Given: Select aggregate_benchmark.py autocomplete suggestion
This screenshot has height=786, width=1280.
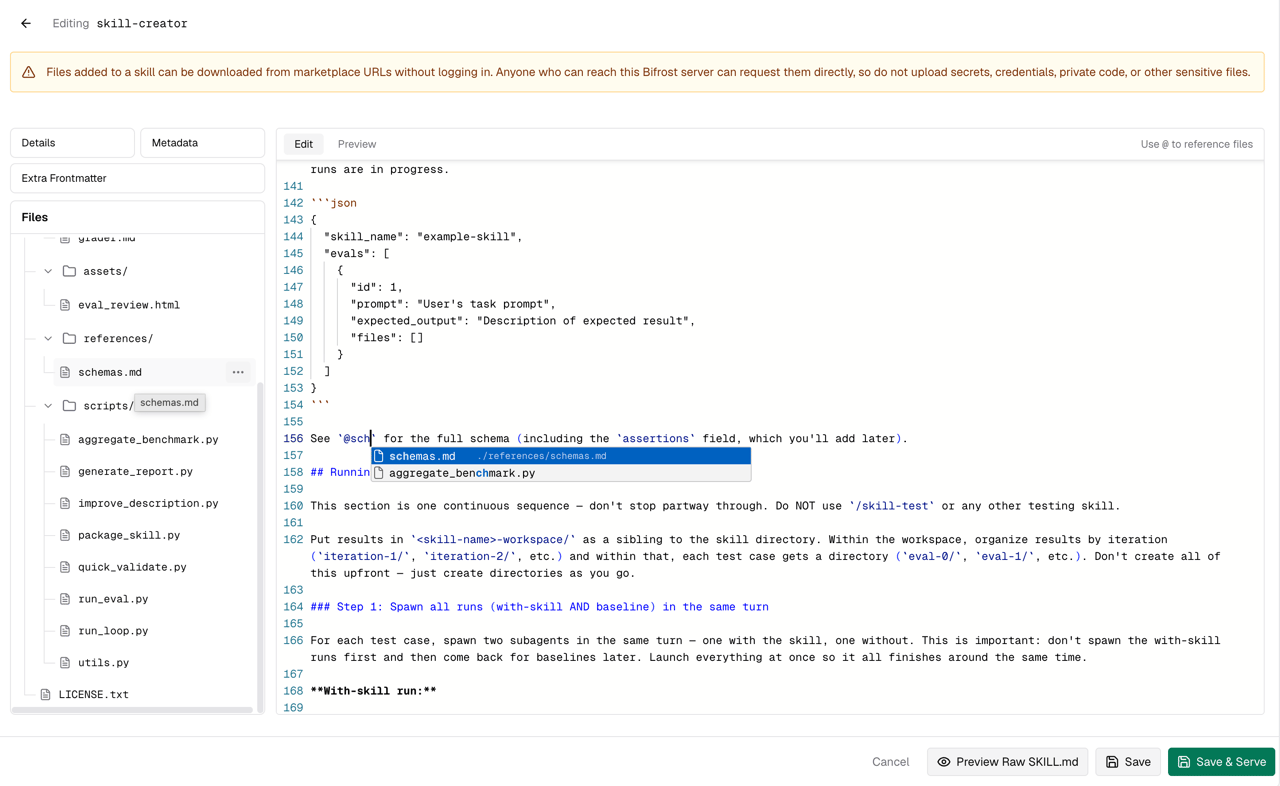Looking at the screenshot, I should coord(561,473).
